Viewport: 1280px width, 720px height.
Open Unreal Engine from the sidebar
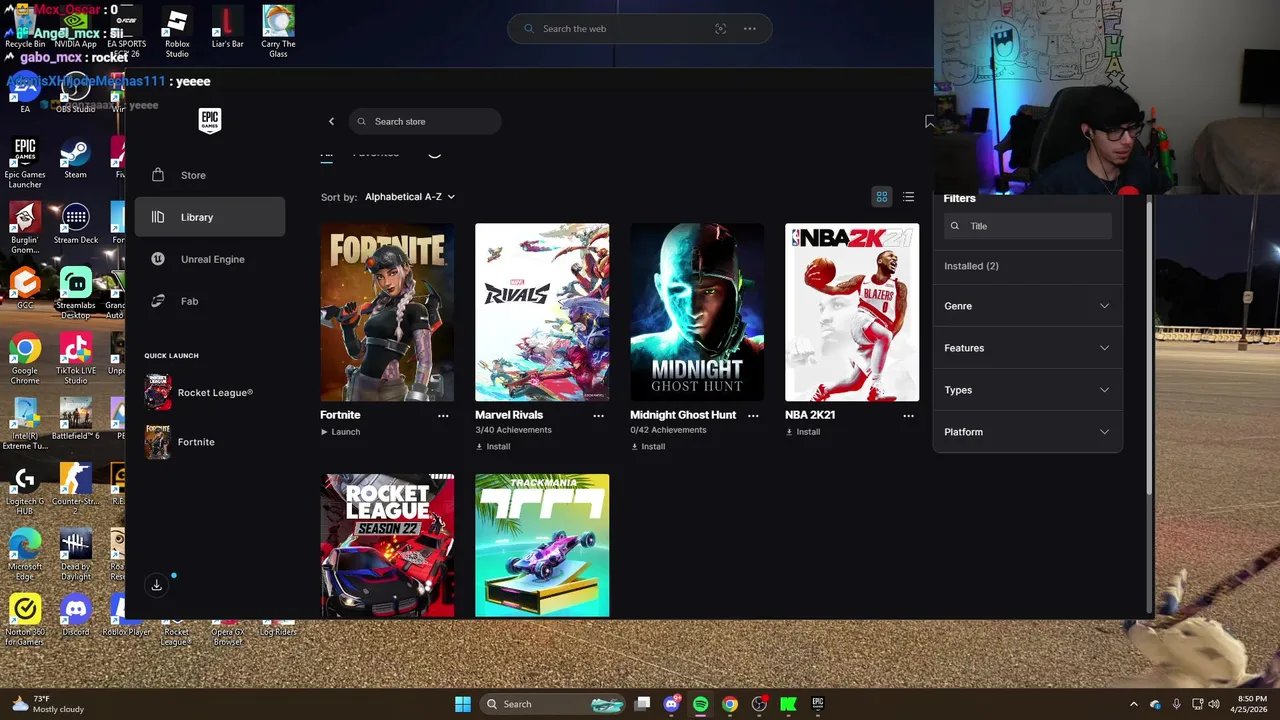[210, 259]
